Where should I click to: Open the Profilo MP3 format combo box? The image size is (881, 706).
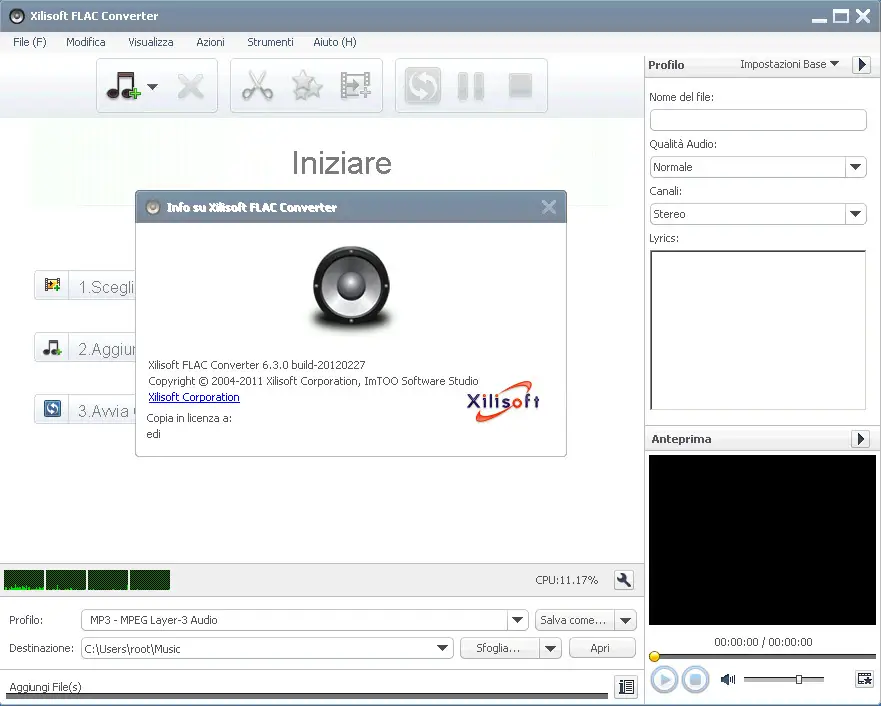(x=305, y=620)
